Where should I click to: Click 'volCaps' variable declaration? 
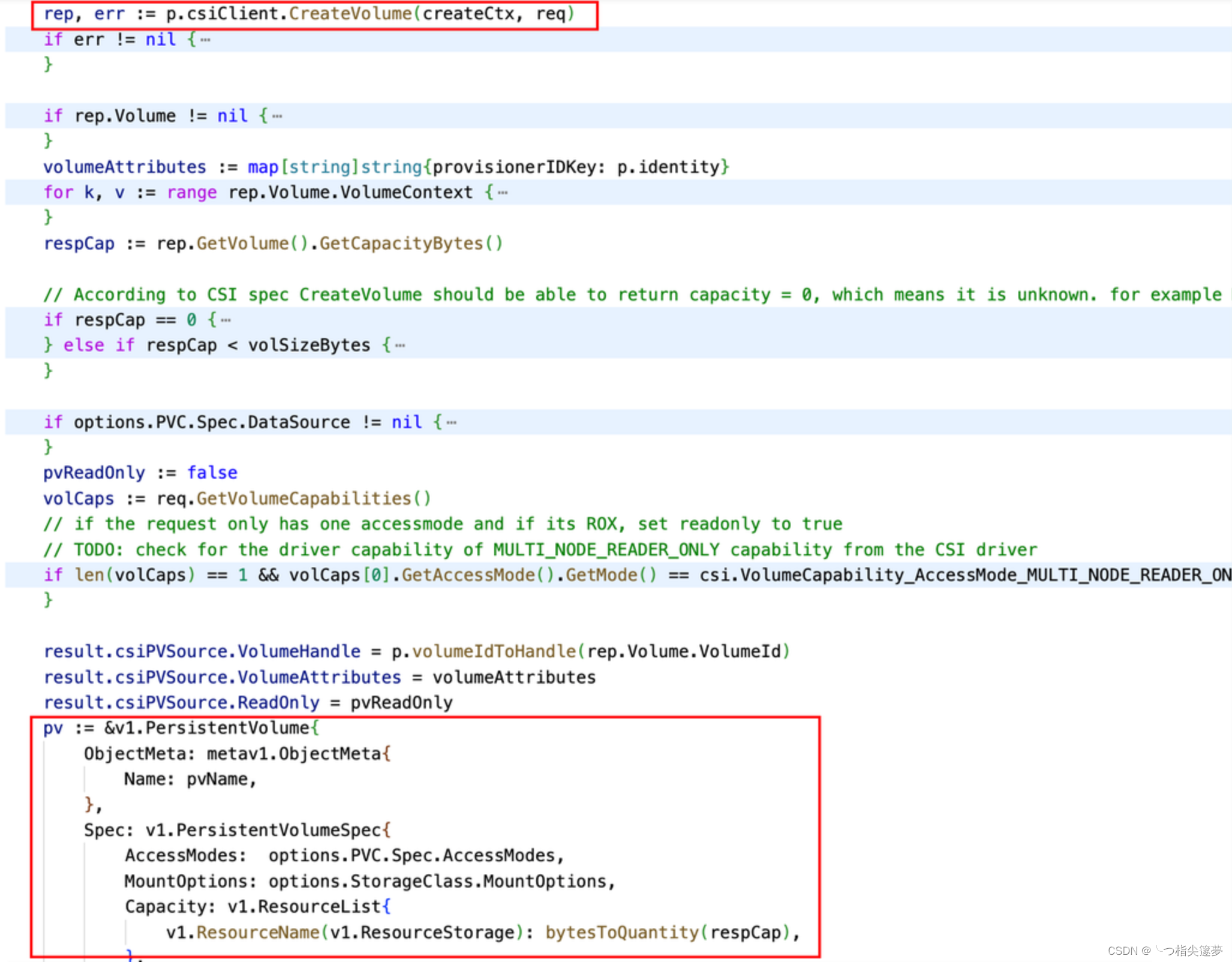(x=79, y=498)
